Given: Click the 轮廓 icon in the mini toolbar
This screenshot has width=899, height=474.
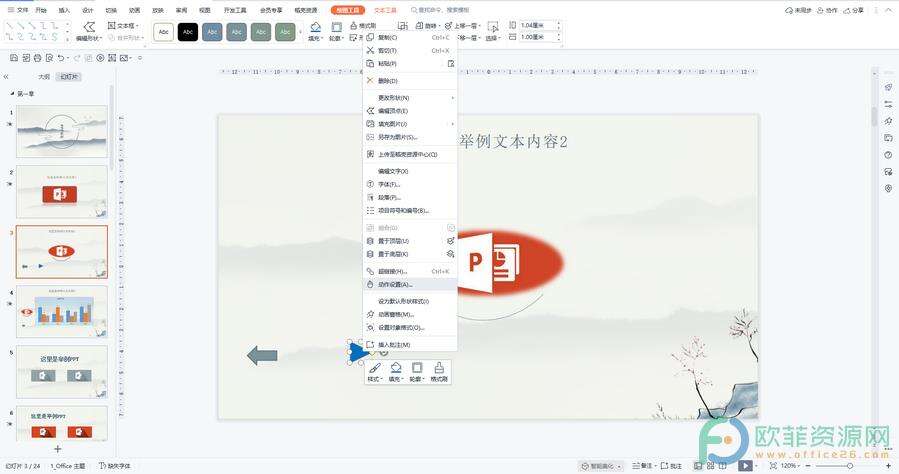Looking at the screenshot, I should click(417, 369).
